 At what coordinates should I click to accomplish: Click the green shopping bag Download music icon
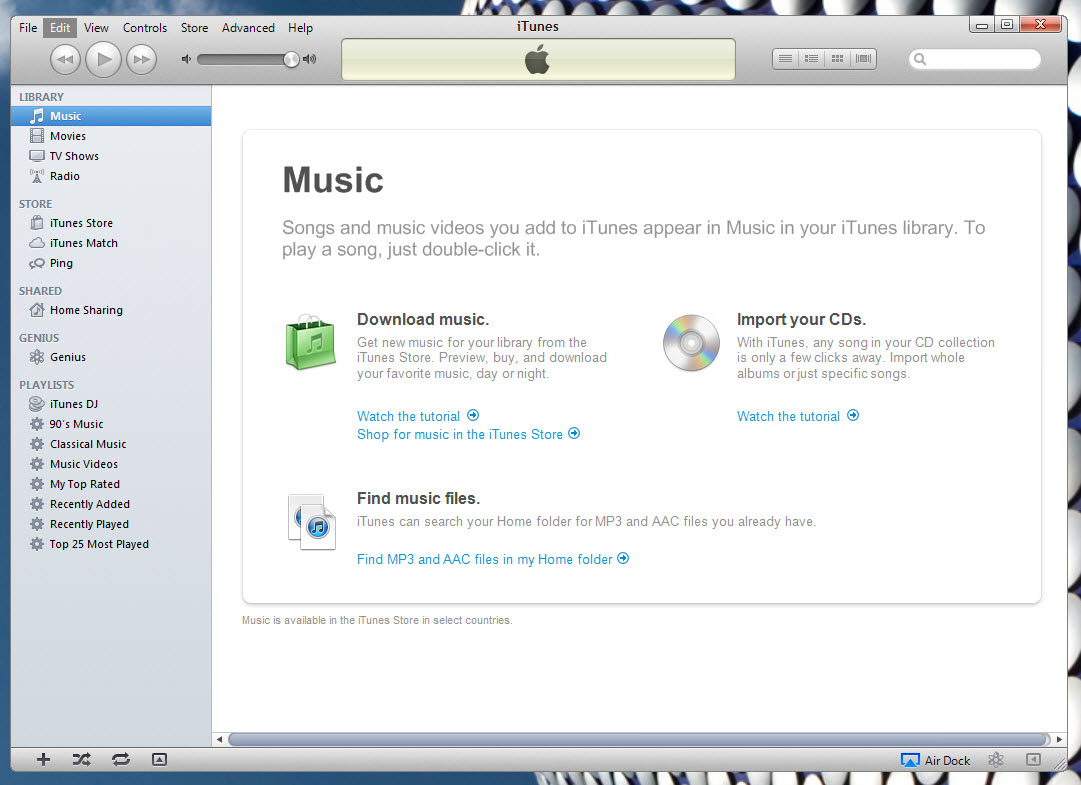point(311,342)
